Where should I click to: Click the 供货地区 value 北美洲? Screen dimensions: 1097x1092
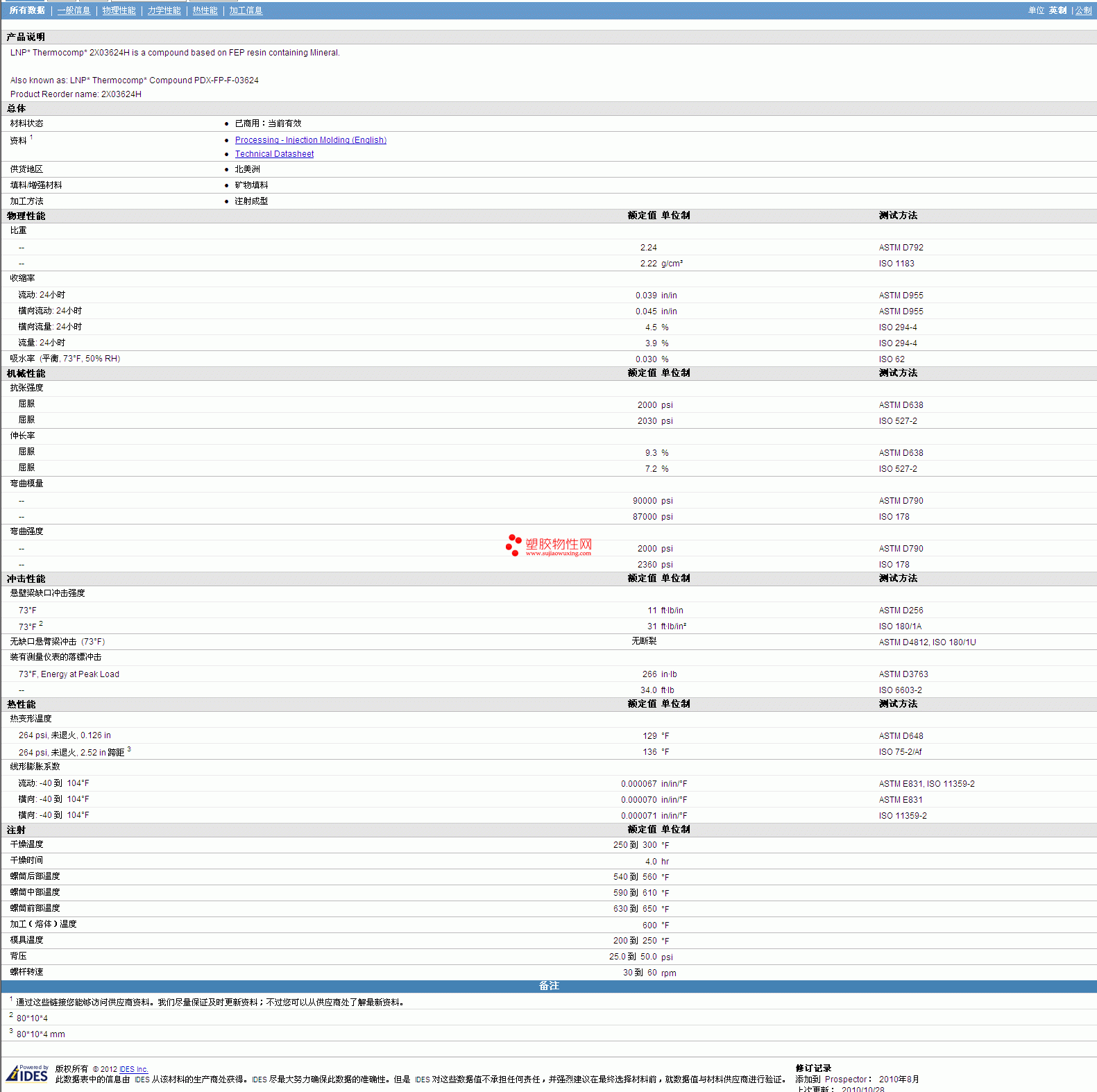point(247,169)
